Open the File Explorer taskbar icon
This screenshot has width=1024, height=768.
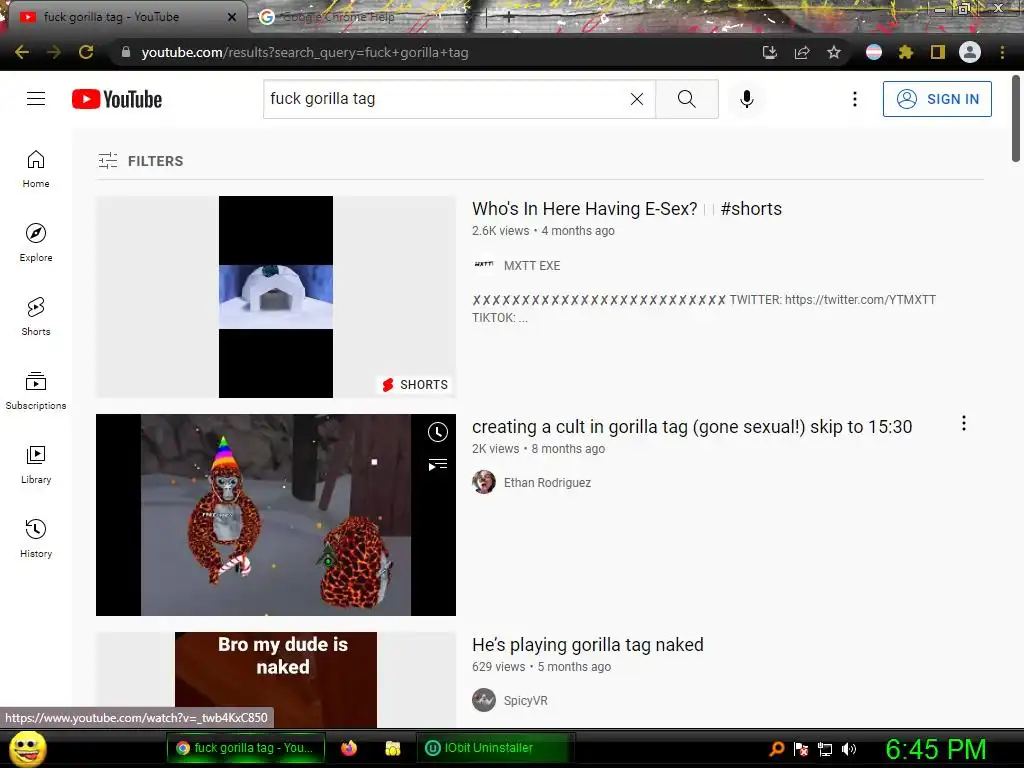(x=392, y=748)
